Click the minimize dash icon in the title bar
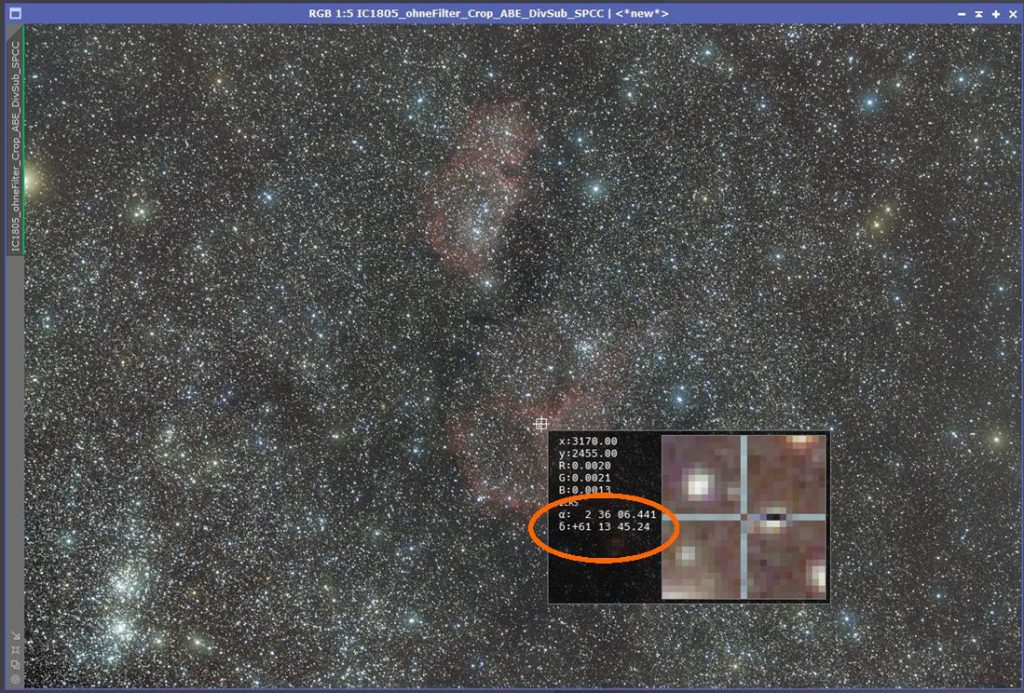The image size is (1024, 693). 962,15
